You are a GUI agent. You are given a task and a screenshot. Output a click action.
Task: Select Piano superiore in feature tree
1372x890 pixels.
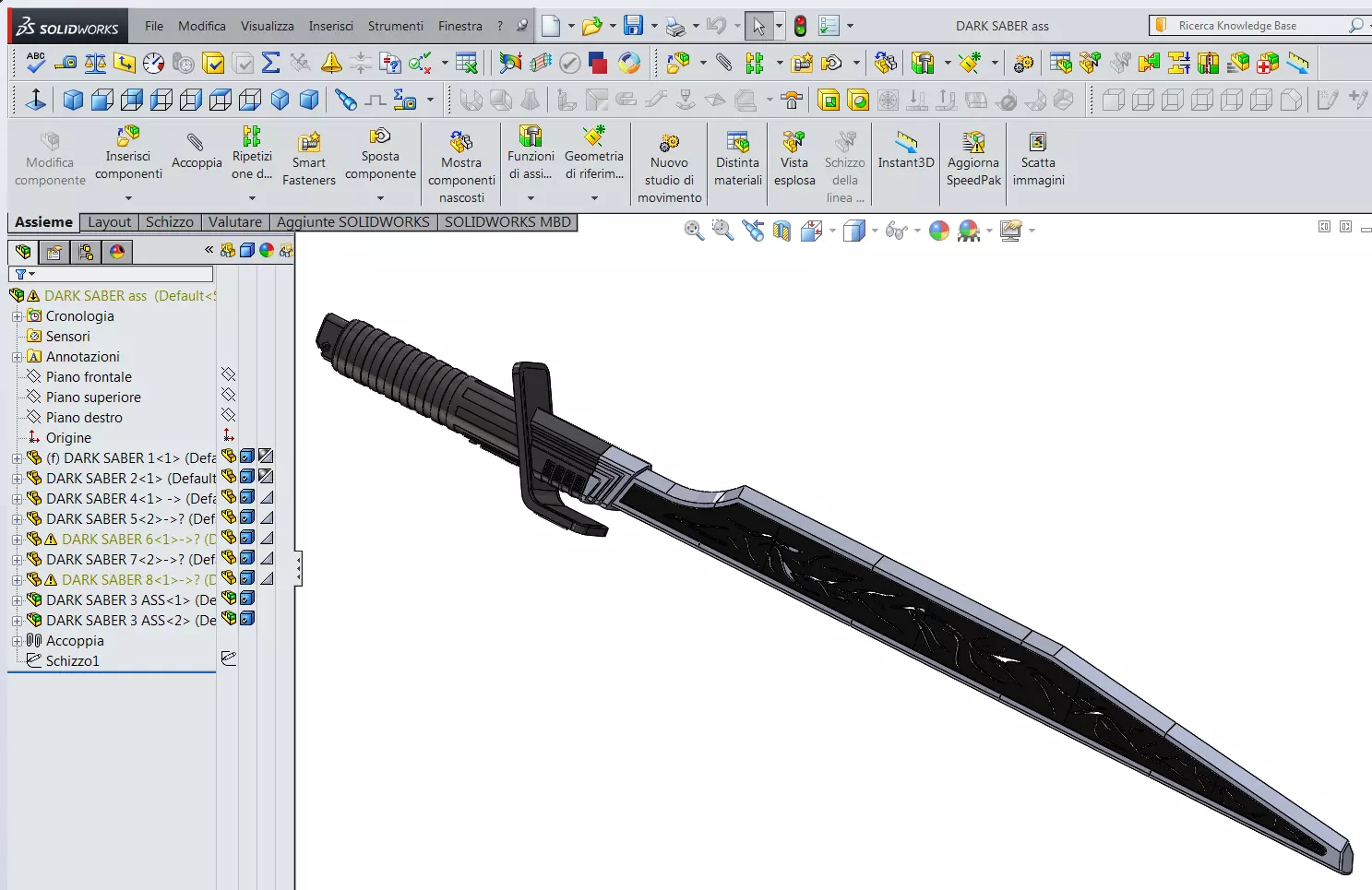[93, 398]
